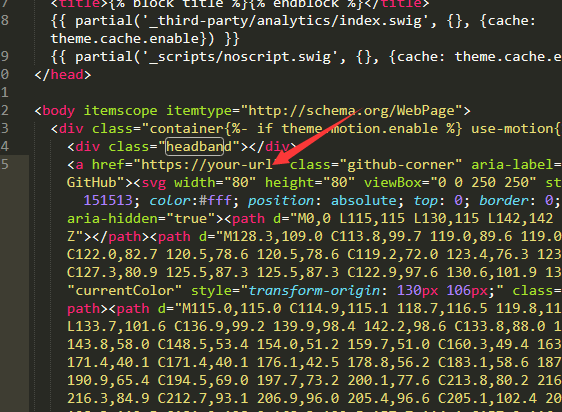Click path data 'M0,0 L115,115'
The image size is (562, 412).
351,218
